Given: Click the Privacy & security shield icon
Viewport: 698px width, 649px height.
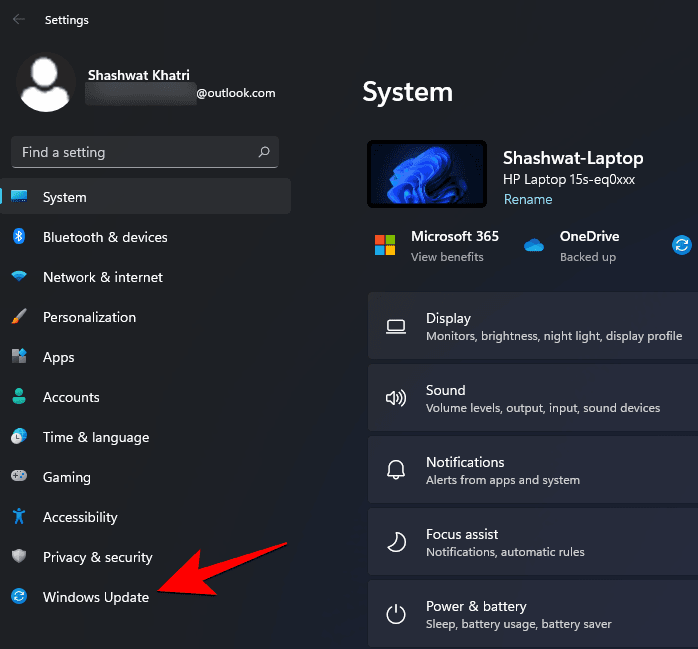Looking at the screenshot, I should click(19, 557).
